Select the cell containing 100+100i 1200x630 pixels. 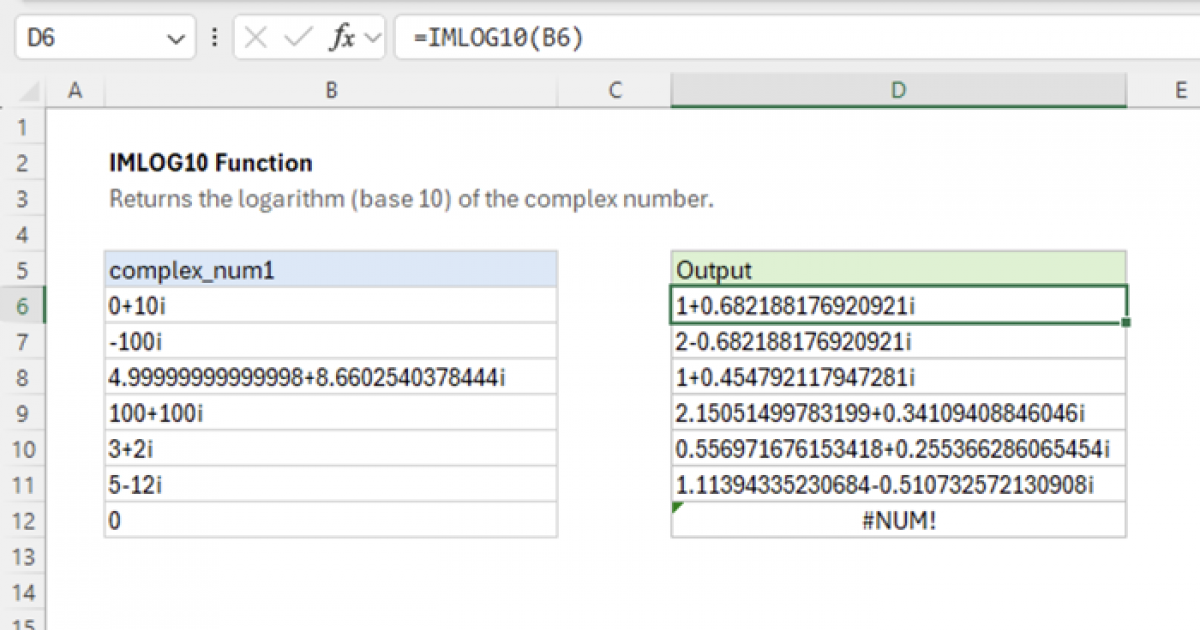pyautogui.click(x=331, y=413)
